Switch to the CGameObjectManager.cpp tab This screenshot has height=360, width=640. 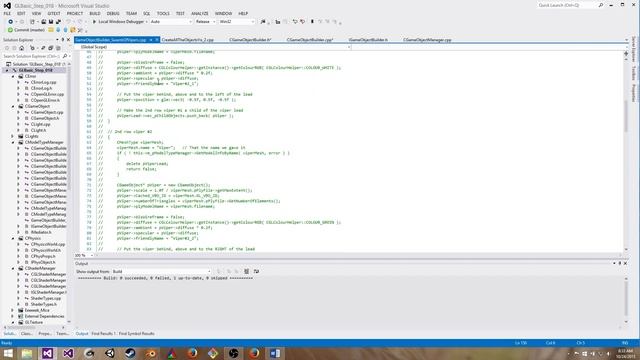coord(427,40)
